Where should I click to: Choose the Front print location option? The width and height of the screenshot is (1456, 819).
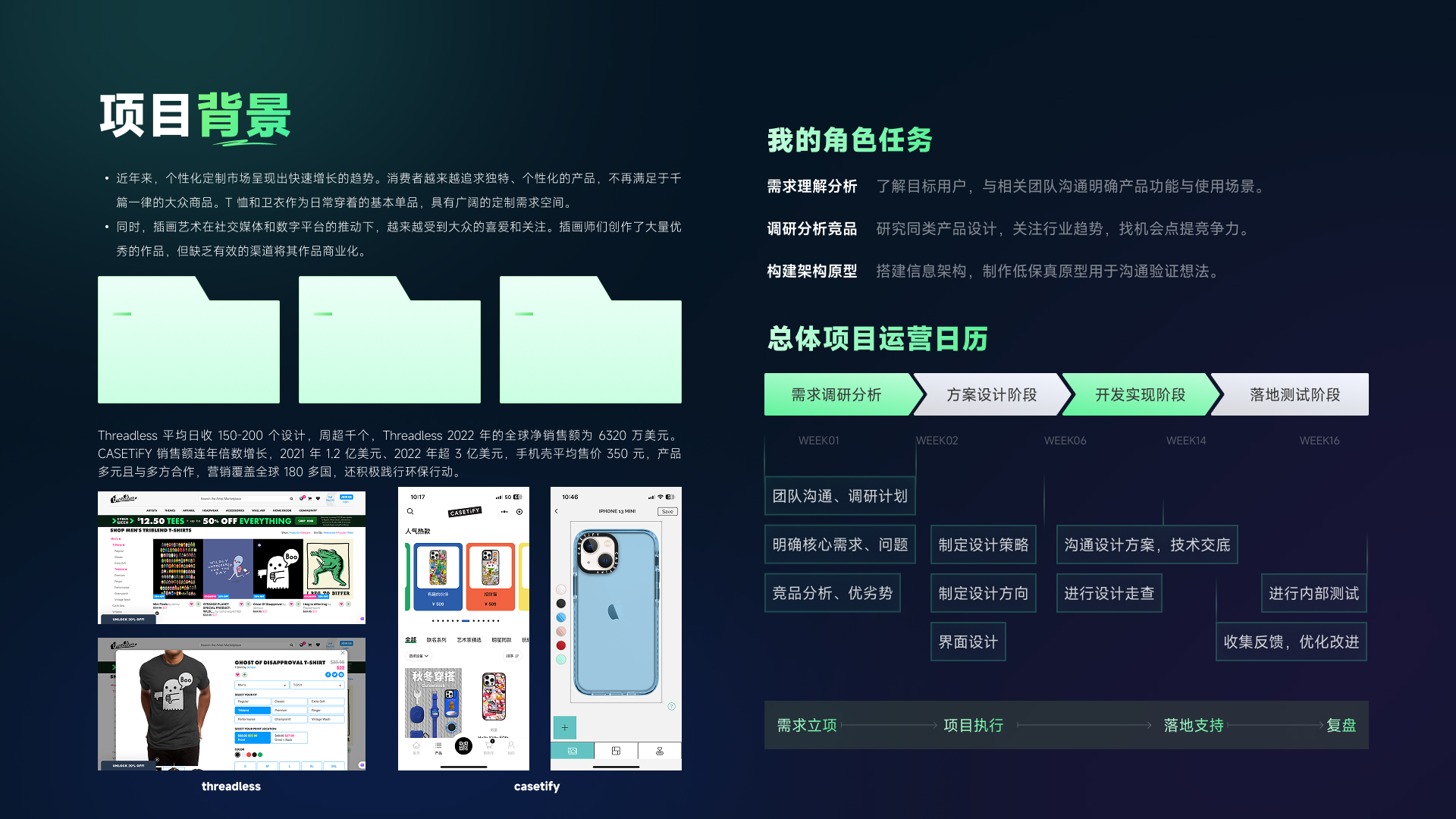(253, 737)
